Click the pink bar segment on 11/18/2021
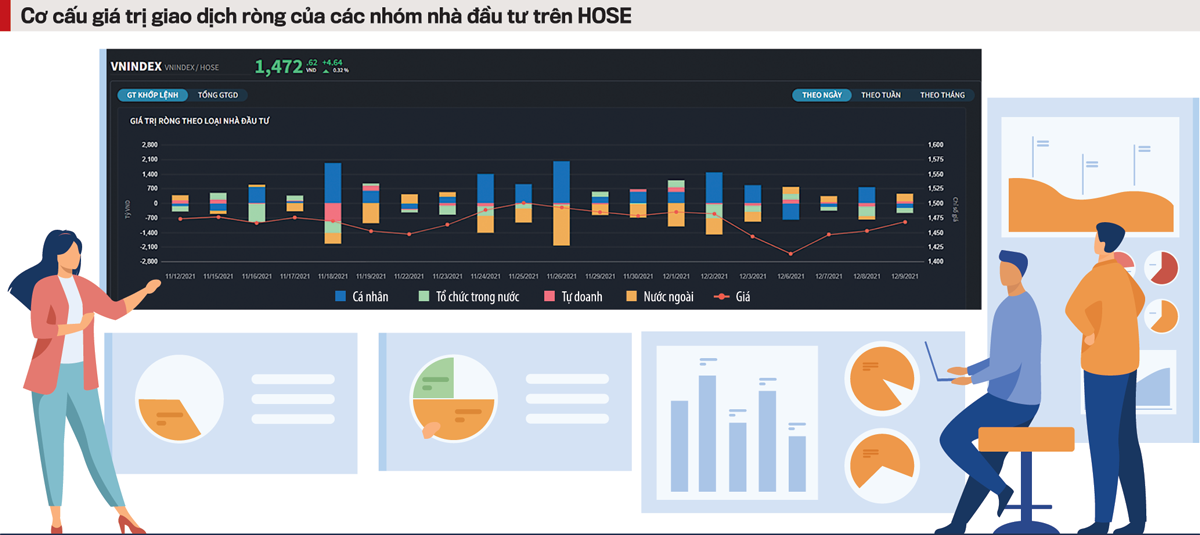Viewport: 1200px width, 535px height. 333,214
